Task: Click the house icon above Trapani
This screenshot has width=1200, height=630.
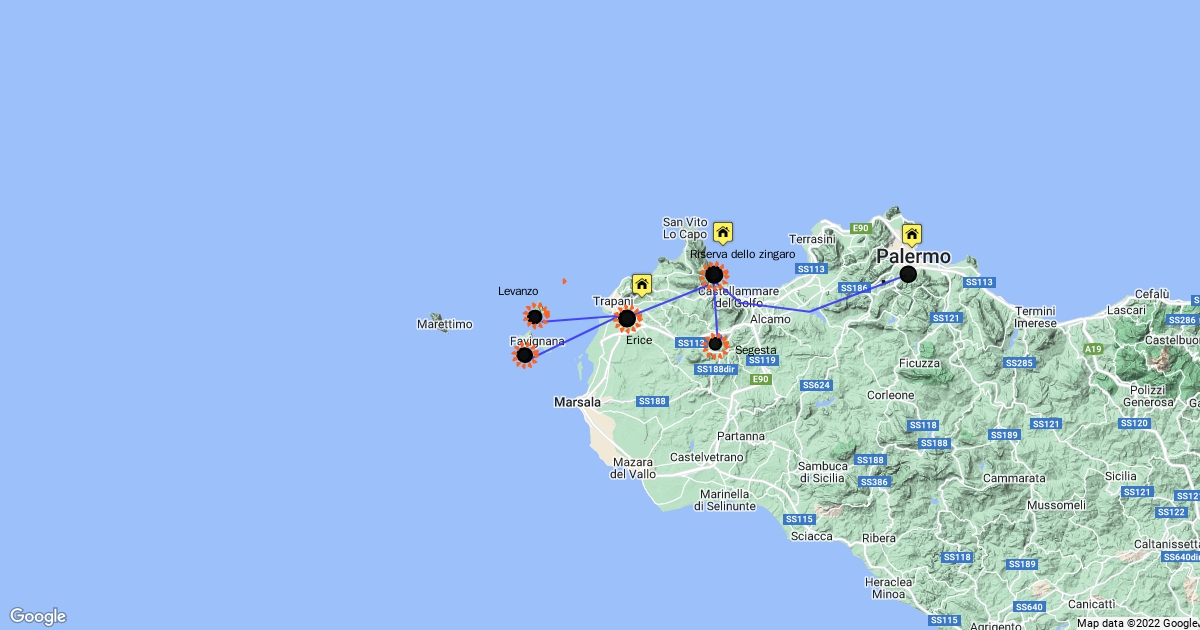Action: pos(642,285)
